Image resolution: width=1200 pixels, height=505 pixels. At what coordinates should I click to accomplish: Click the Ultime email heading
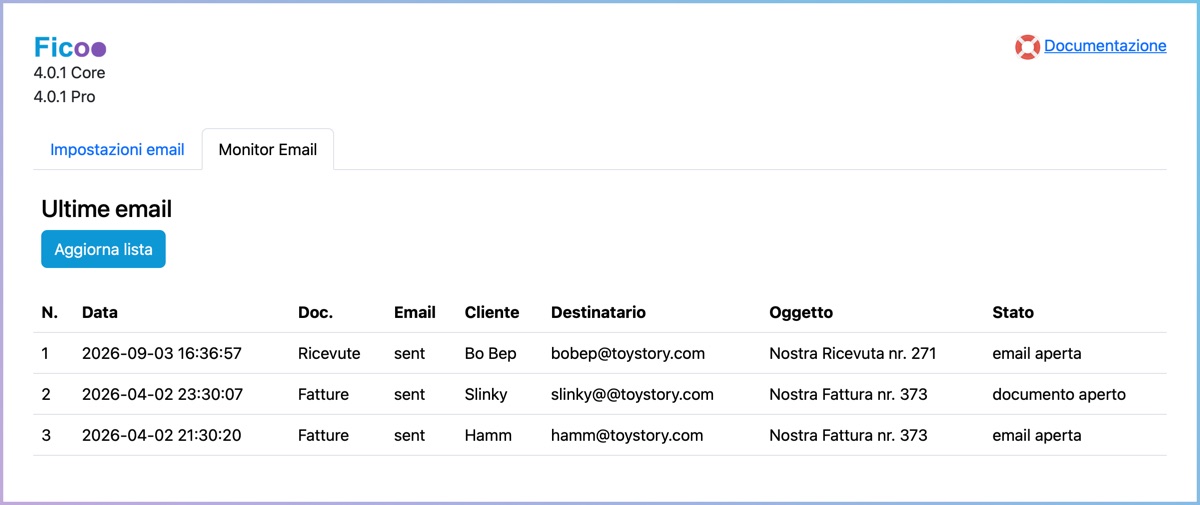click(107, 209)
